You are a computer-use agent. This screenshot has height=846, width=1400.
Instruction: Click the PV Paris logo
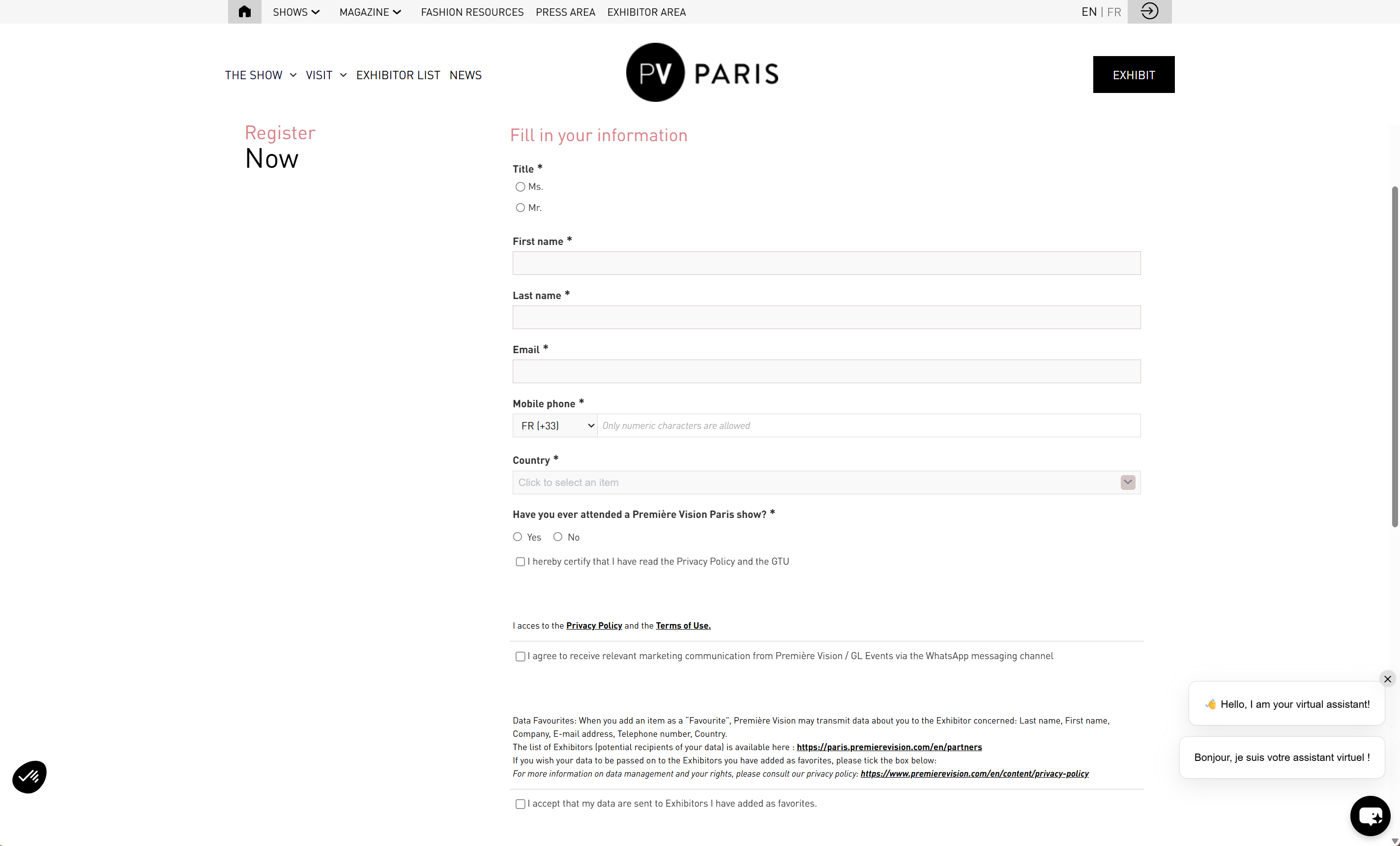702,73
